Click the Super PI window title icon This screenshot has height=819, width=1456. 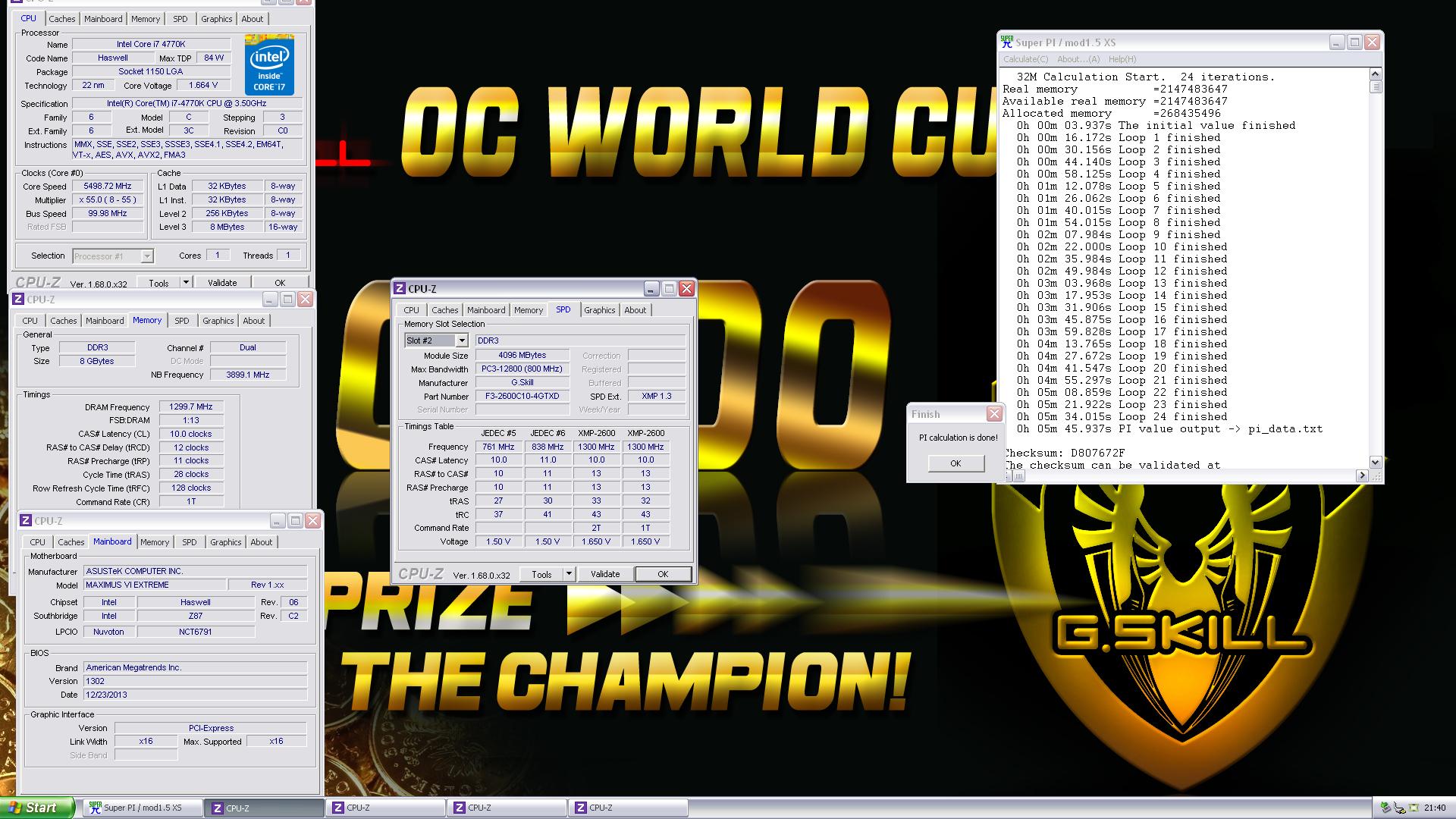point(1007,42)
